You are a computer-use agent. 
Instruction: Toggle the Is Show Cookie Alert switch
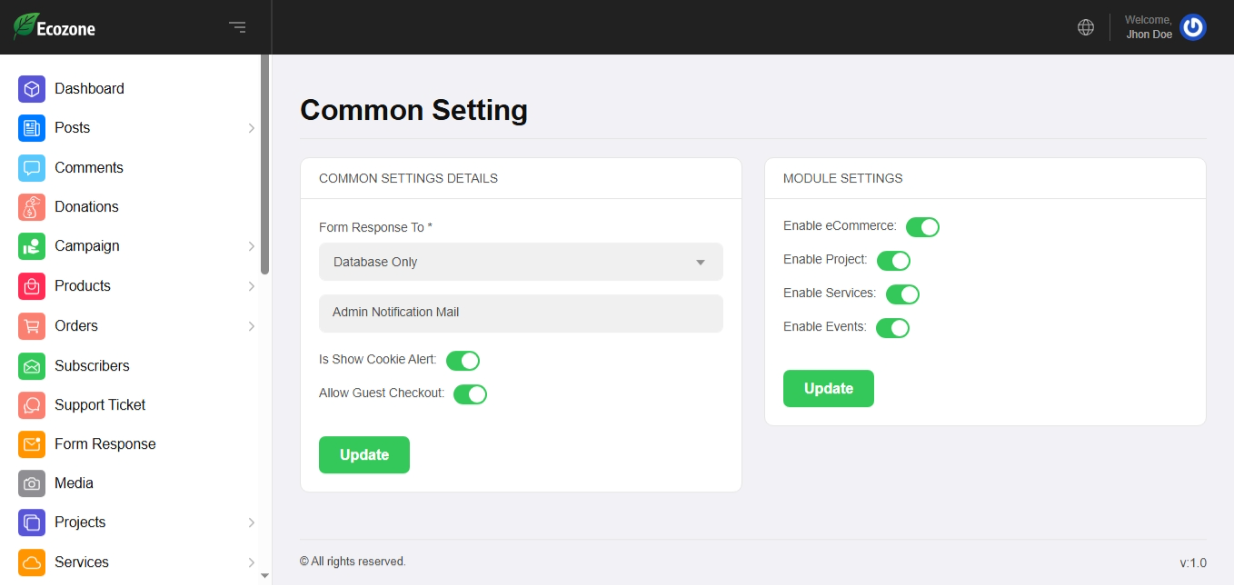tap(463, 360)
